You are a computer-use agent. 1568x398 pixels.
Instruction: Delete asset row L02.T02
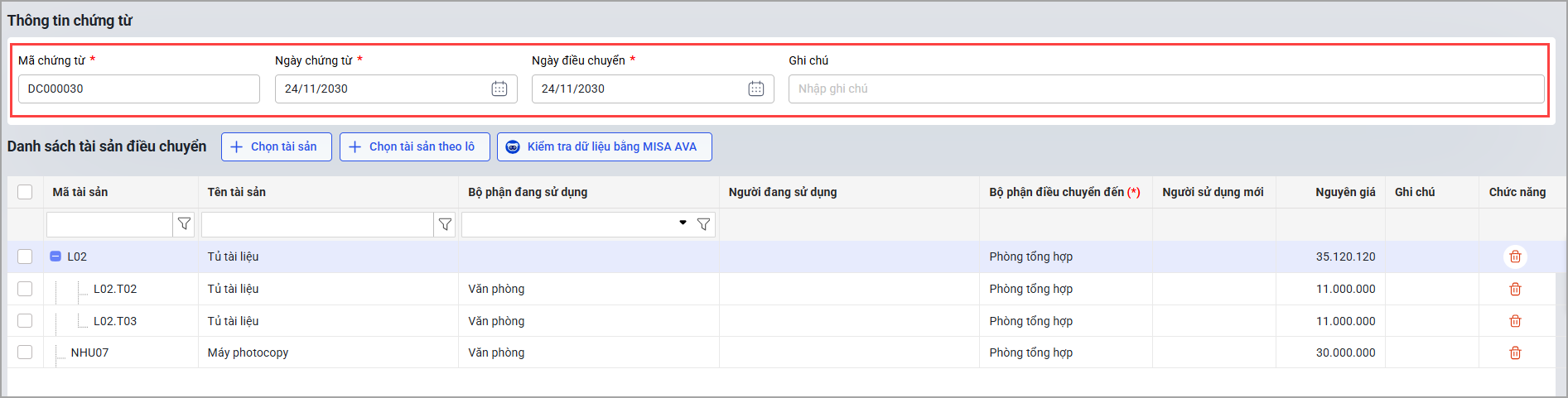[1515, 289]
